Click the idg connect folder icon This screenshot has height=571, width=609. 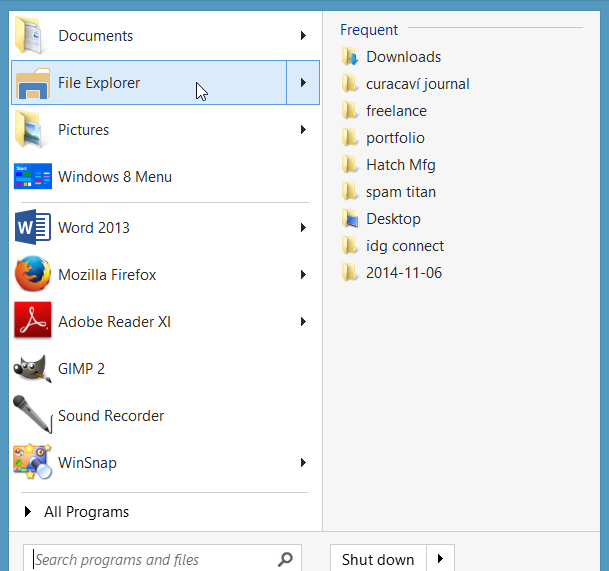(350, 245)
